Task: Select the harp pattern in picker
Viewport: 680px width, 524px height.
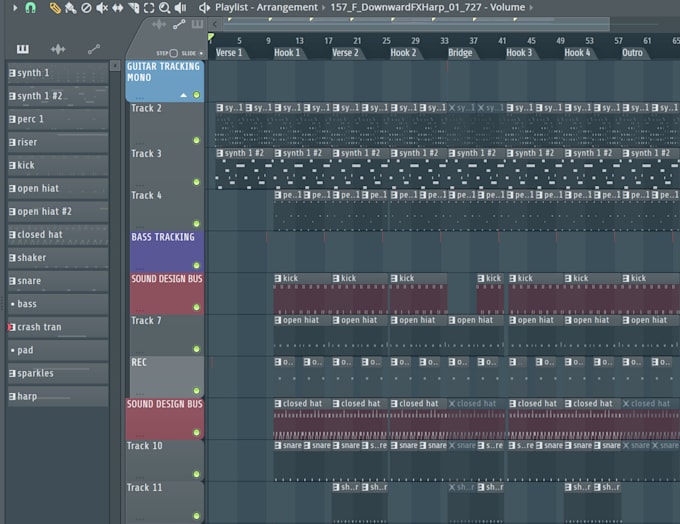Action: tap(58, 396)
